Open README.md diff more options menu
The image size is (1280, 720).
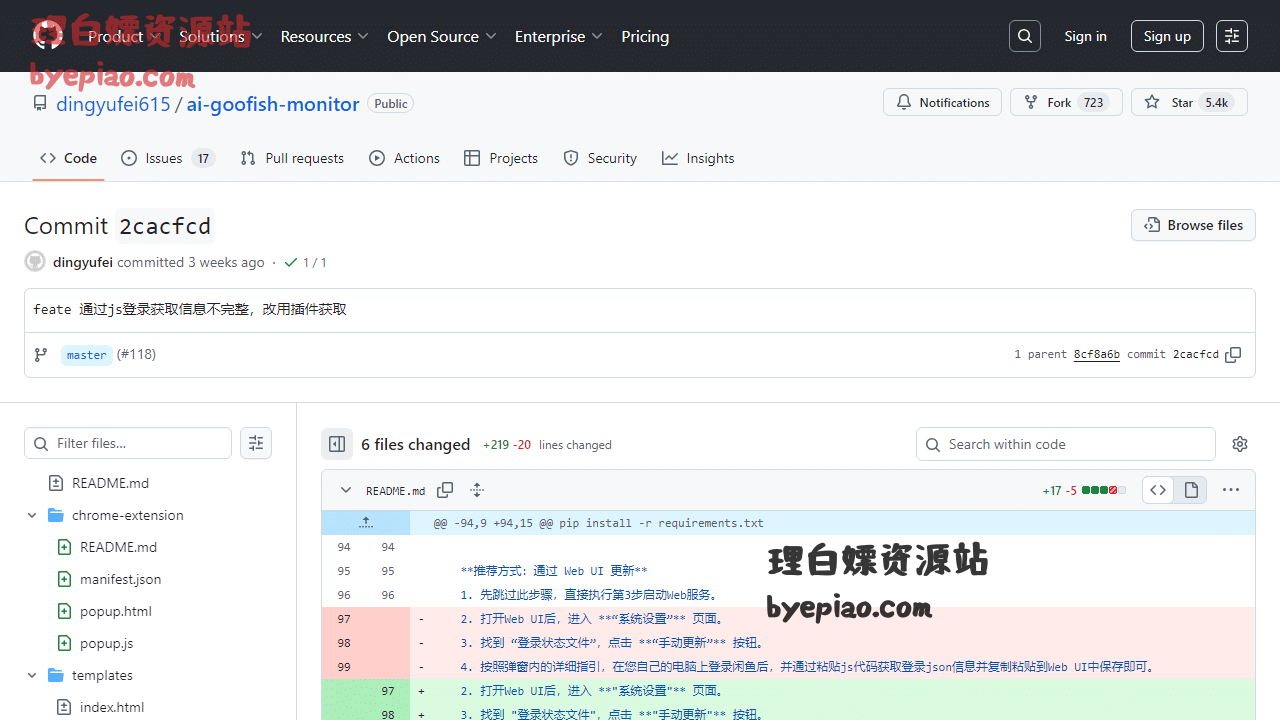point(1231,490)
